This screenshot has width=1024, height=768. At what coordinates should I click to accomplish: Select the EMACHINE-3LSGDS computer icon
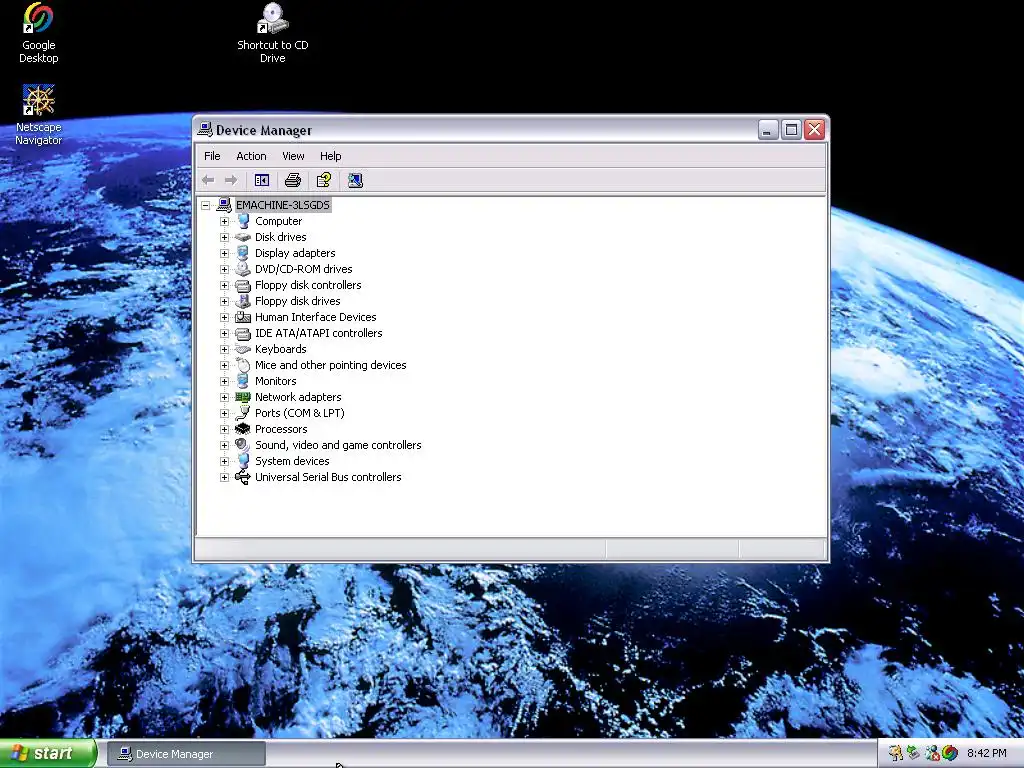click(224, 205)
